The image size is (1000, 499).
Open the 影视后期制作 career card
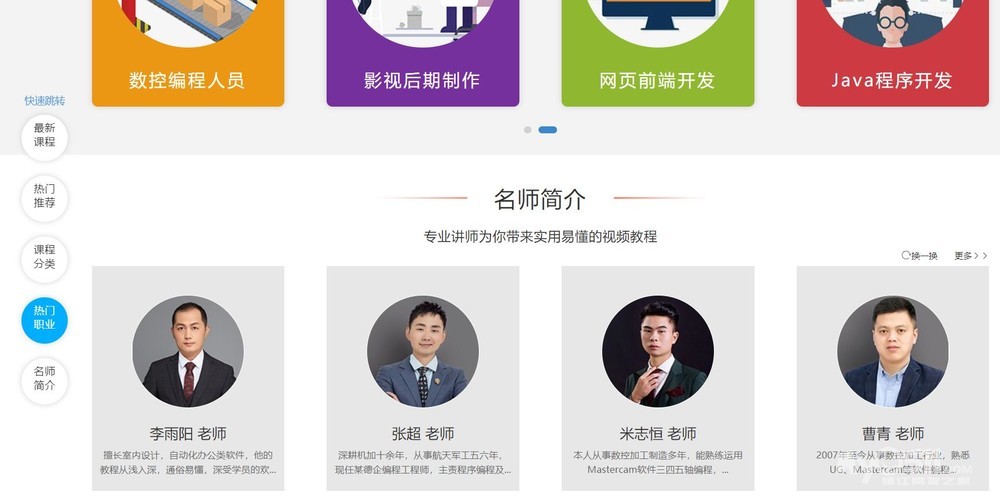click(423, 53)
